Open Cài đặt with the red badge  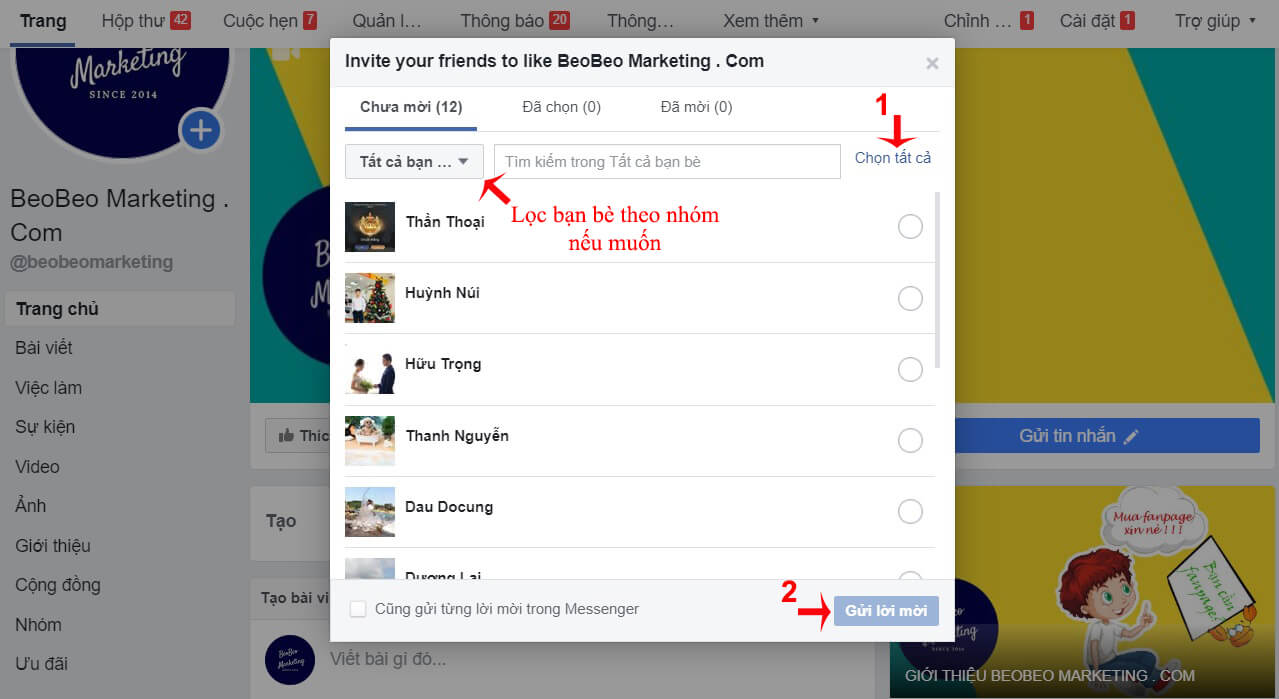(1097, 20)
